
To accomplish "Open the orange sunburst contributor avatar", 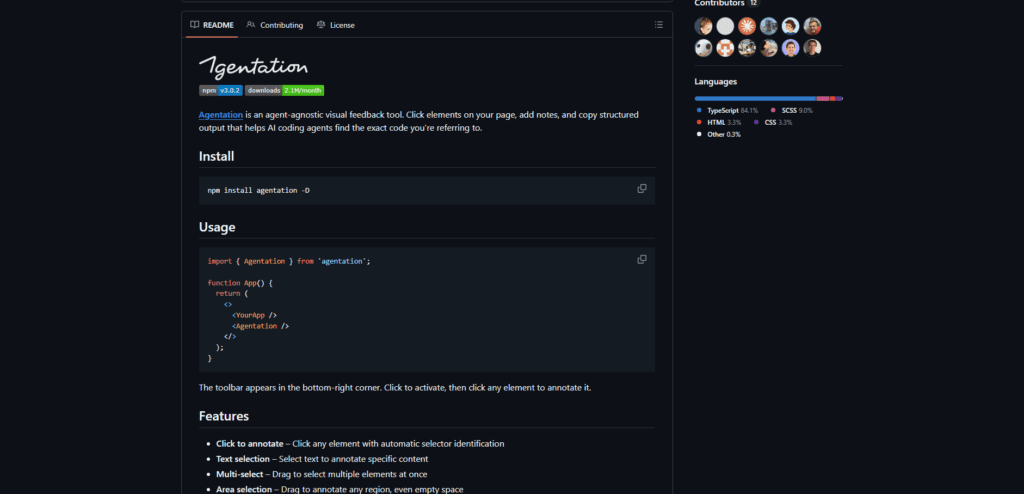I will click(746, 26).
